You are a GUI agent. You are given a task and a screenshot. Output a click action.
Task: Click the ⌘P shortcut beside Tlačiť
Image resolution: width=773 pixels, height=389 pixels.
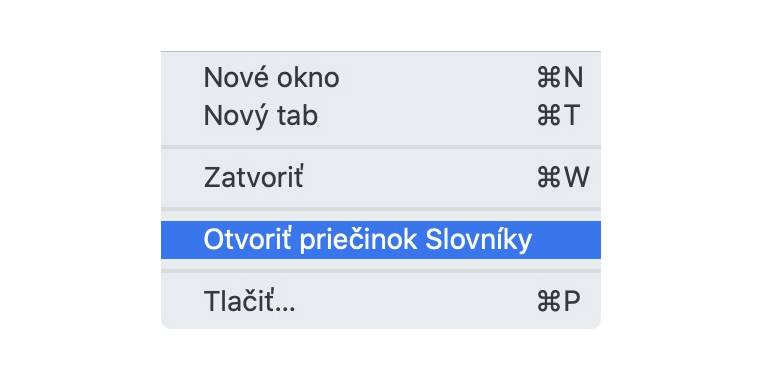pos(559,301)
